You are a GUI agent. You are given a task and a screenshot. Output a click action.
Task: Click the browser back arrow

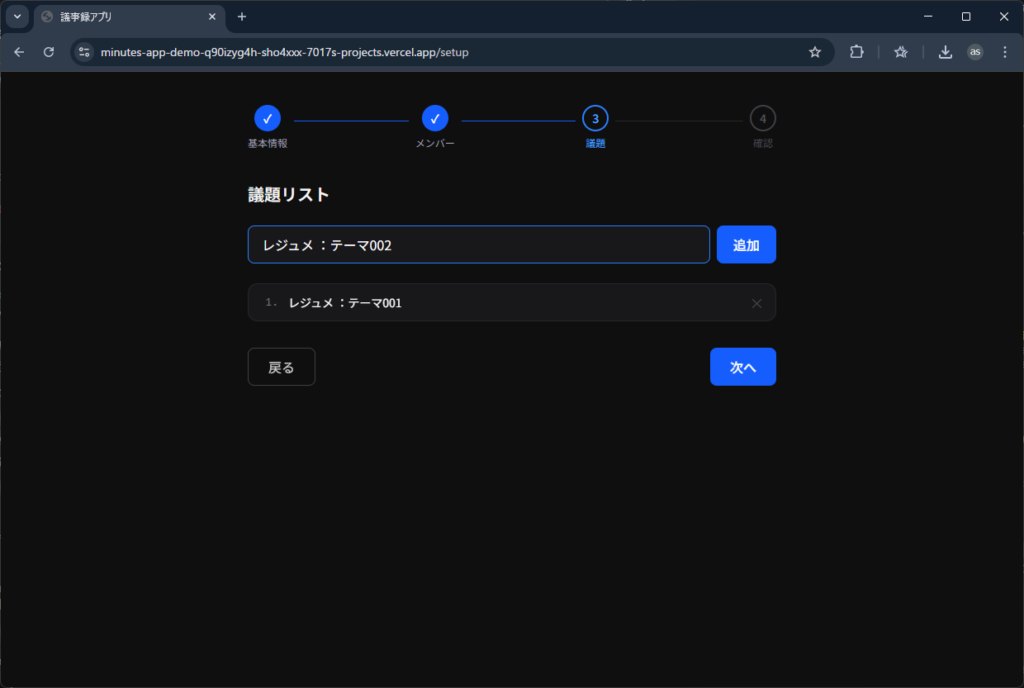(19, 52)
